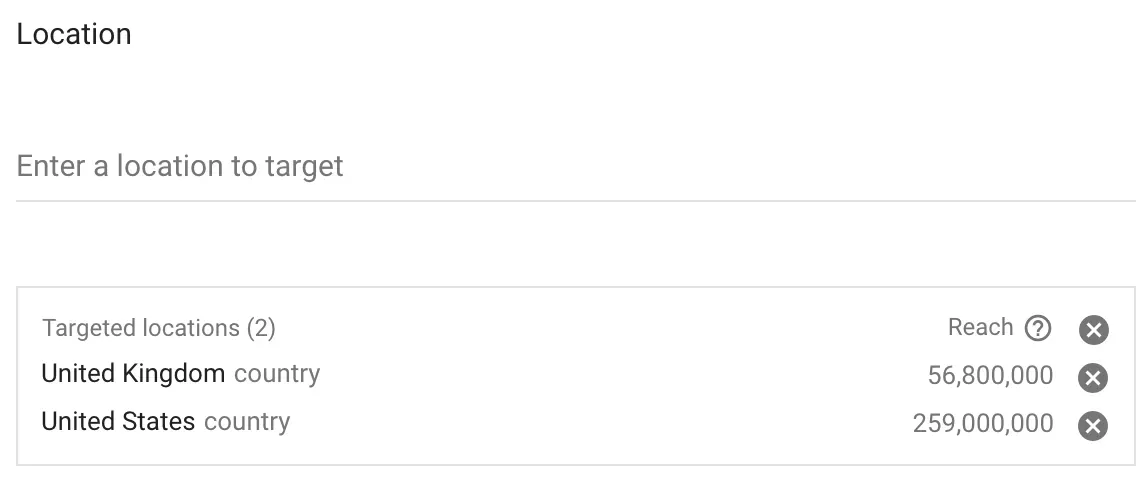Click the word Enter in the placeholder
The width and height of the screenshot is (1148, 482).
tap(51, 166)
